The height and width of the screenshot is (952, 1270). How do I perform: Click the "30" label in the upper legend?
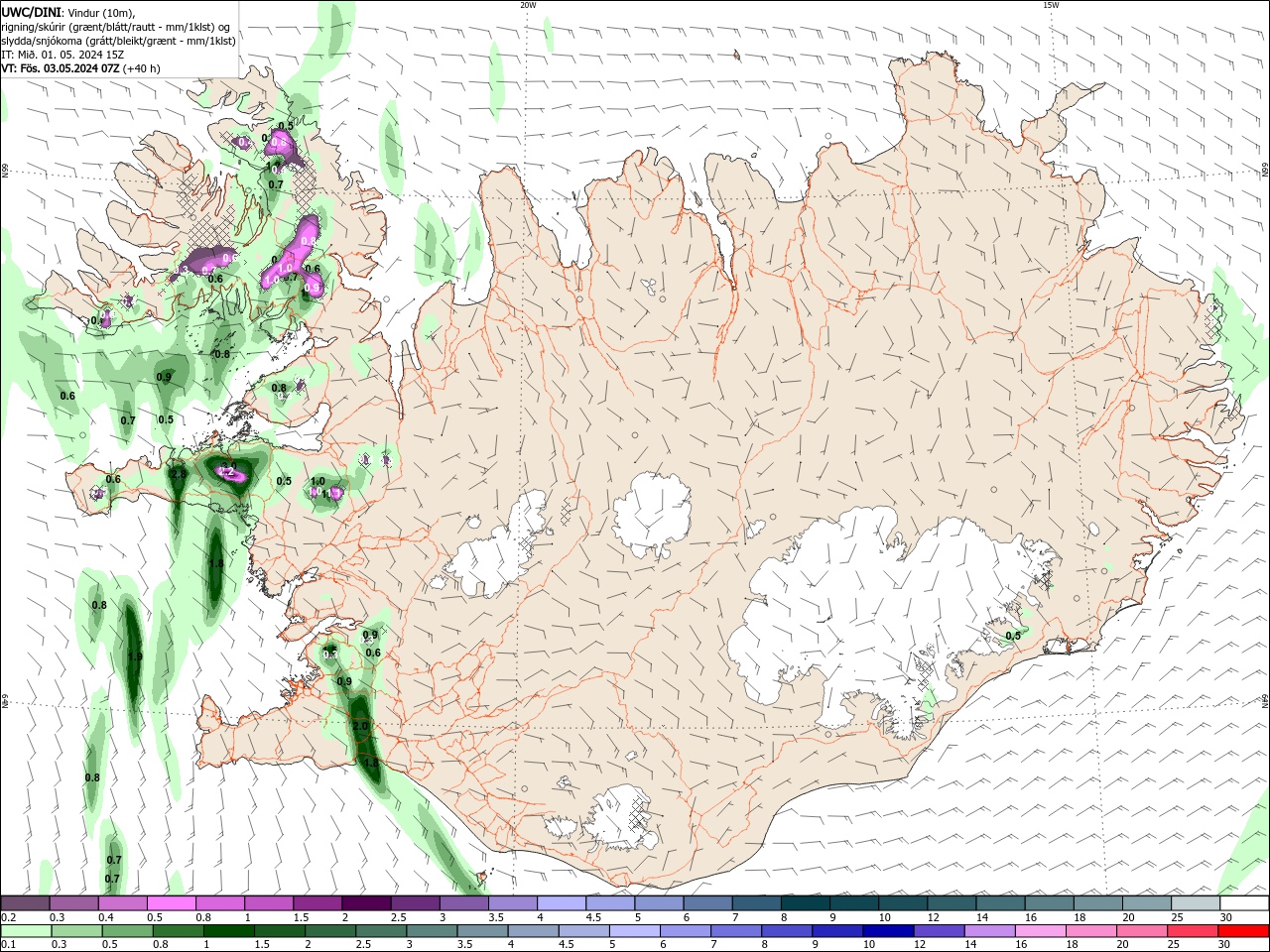(1226, 917)
